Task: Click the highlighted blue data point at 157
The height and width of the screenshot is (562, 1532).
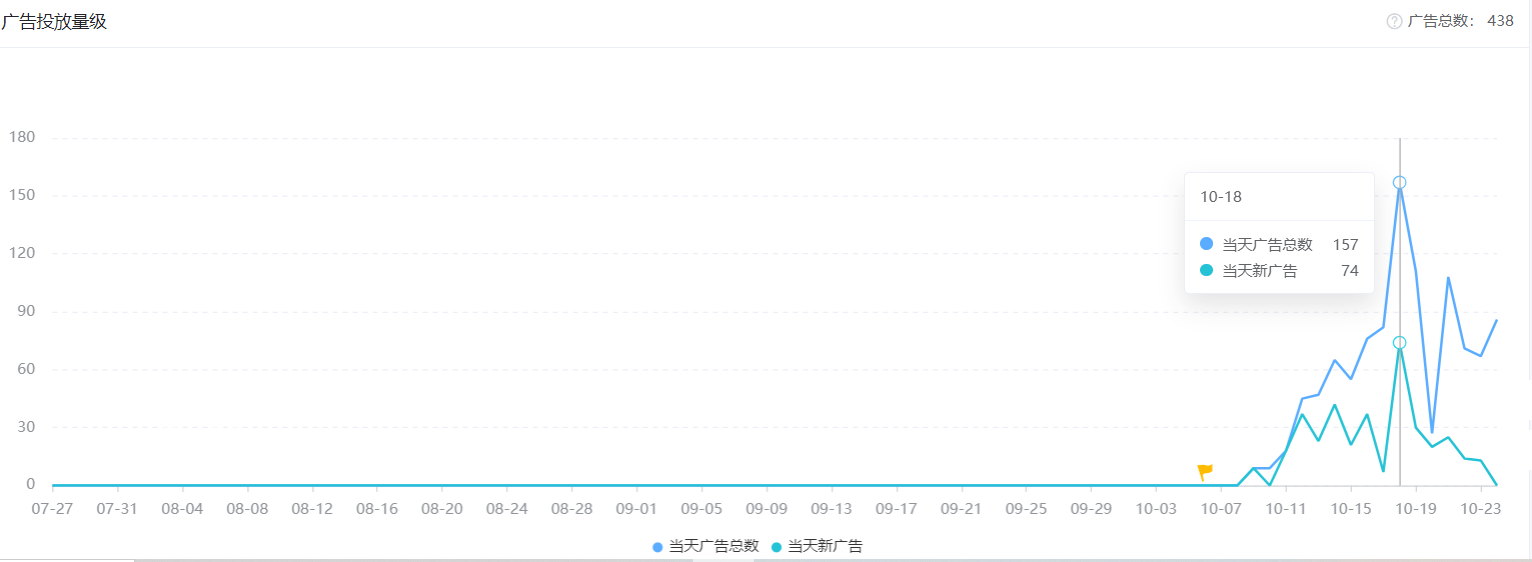Action: [x=1399, y=182]
